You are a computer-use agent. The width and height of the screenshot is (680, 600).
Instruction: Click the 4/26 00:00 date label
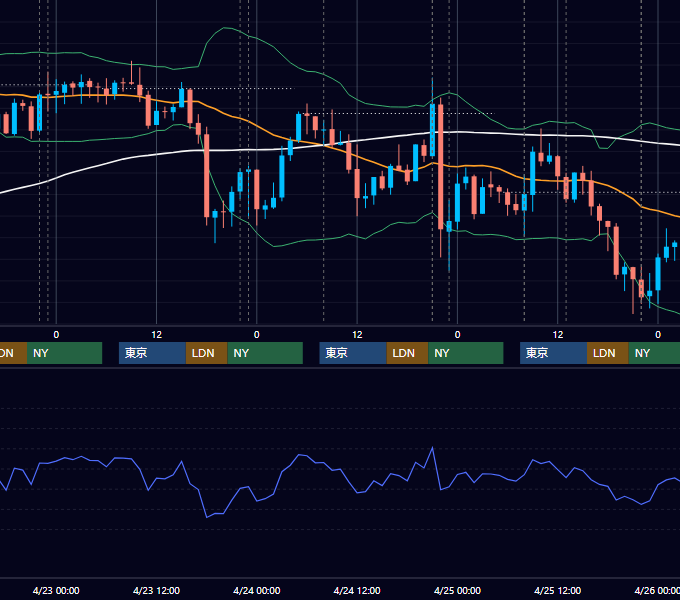tap(657, 590)
